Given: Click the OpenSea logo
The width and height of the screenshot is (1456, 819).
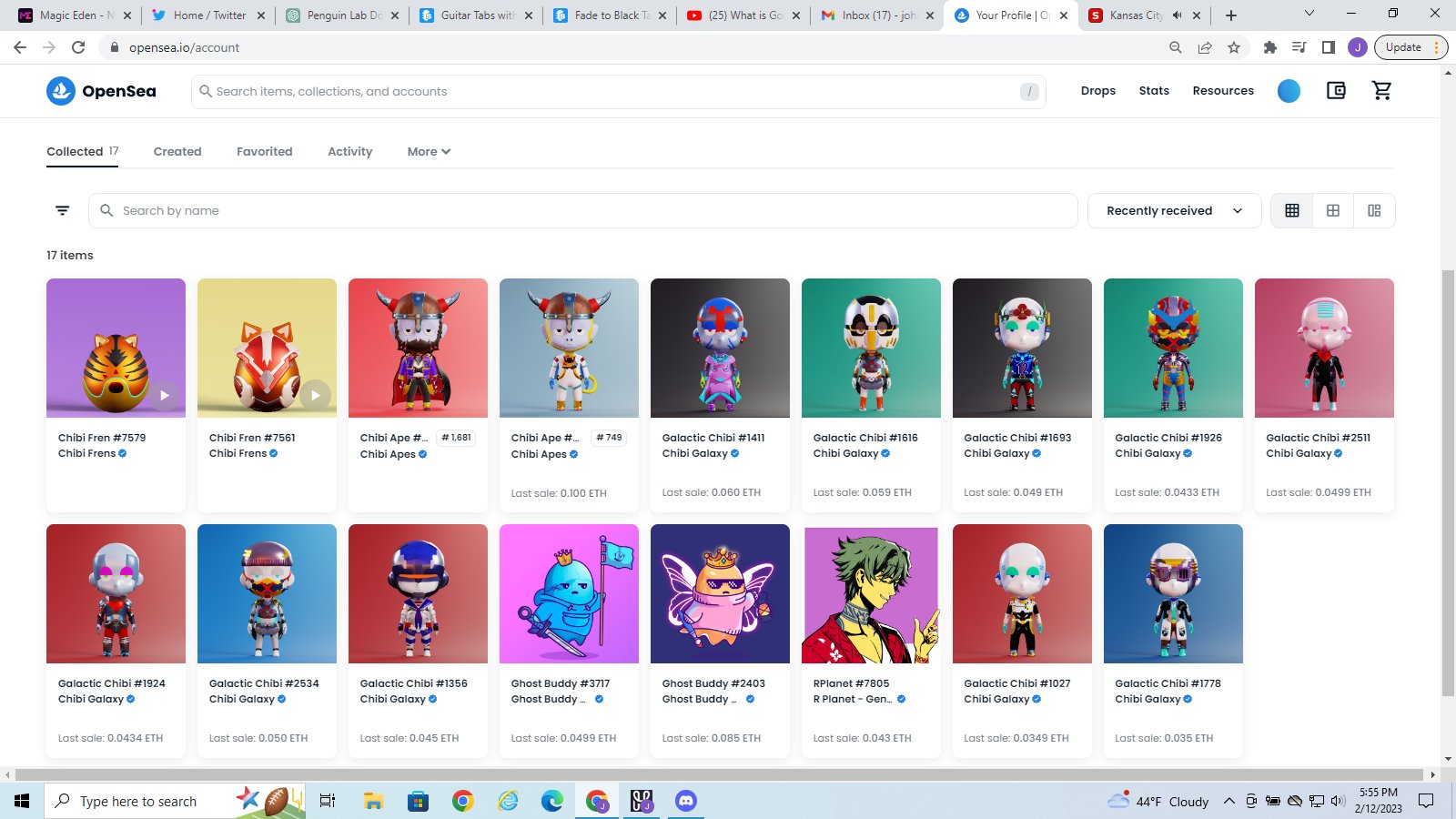Looking at the screenshot, I should coord(101,91).
